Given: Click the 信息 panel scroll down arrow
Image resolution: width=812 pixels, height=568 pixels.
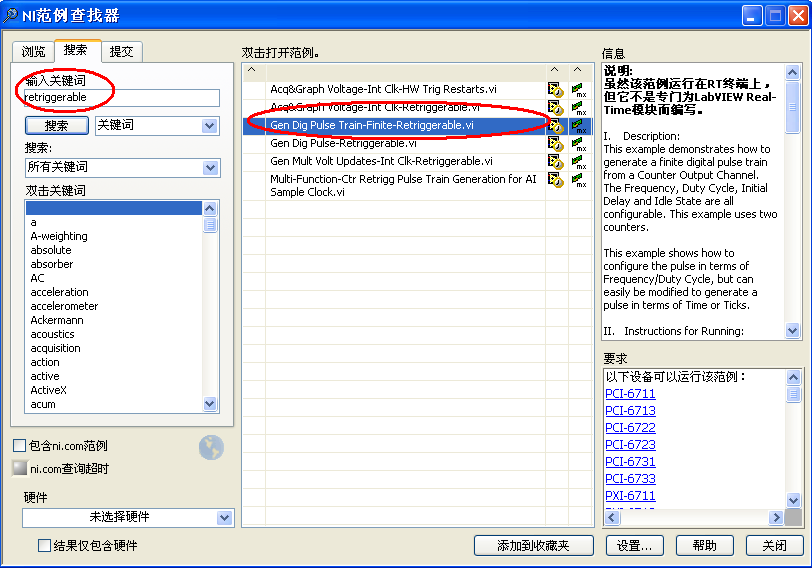Looking at the screenshot, I should click(x=792, y=330).
